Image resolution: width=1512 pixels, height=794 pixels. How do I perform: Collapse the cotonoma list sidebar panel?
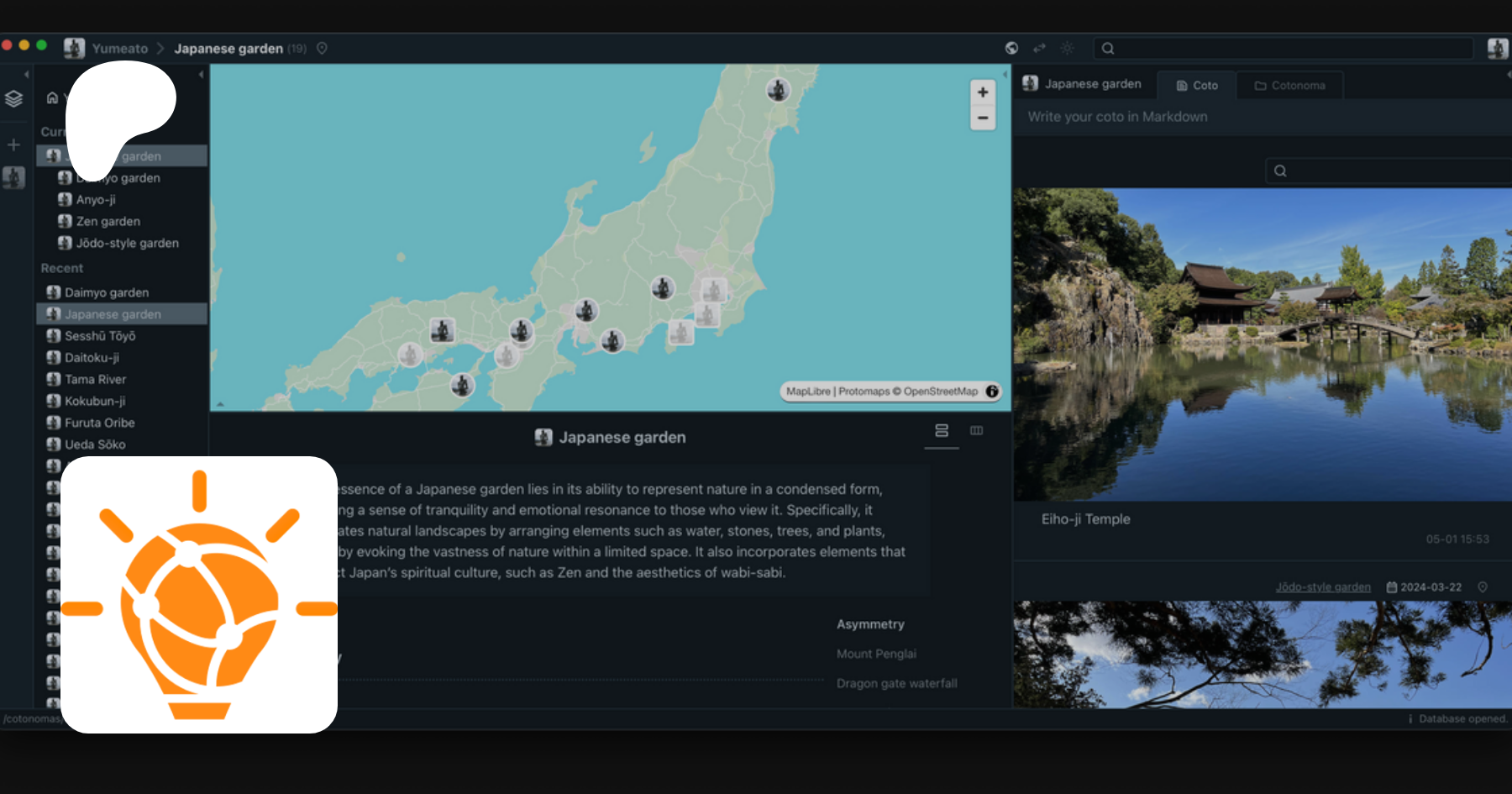click(x=201, y=75)
